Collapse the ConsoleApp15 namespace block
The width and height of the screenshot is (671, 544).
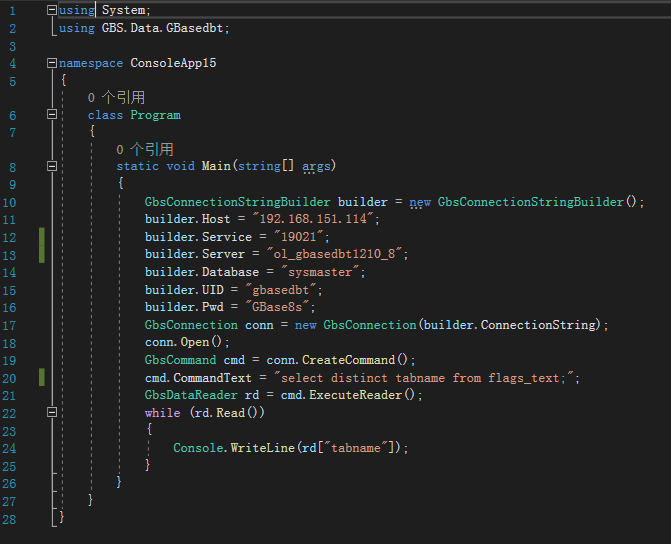click(52, 64)
